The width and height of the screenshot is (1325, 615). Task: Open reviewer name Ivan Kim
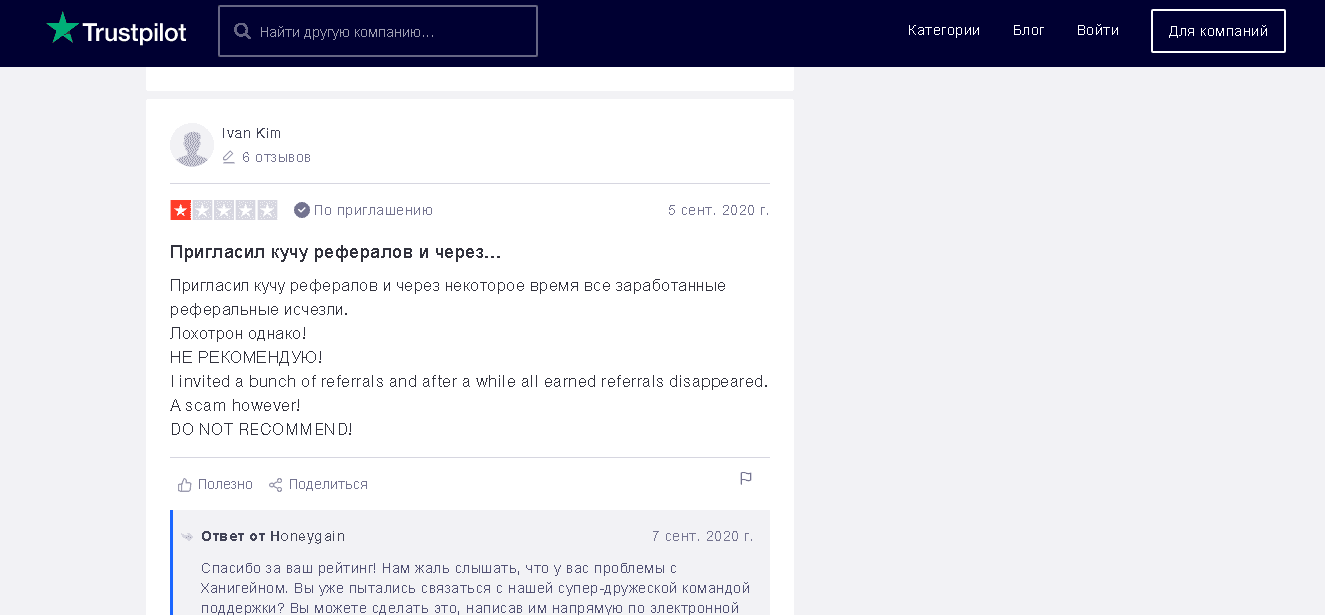click(252, 133)
